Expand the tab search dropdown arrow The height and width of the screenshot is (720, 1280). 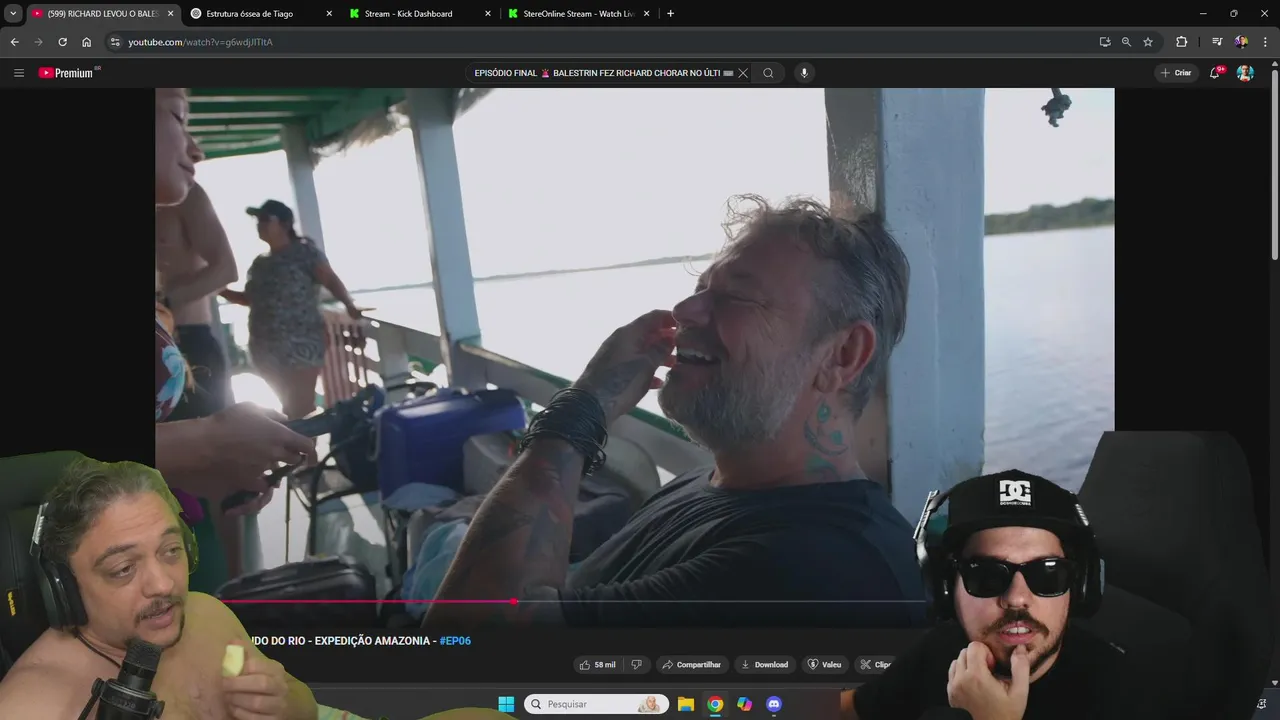point(13,14)
